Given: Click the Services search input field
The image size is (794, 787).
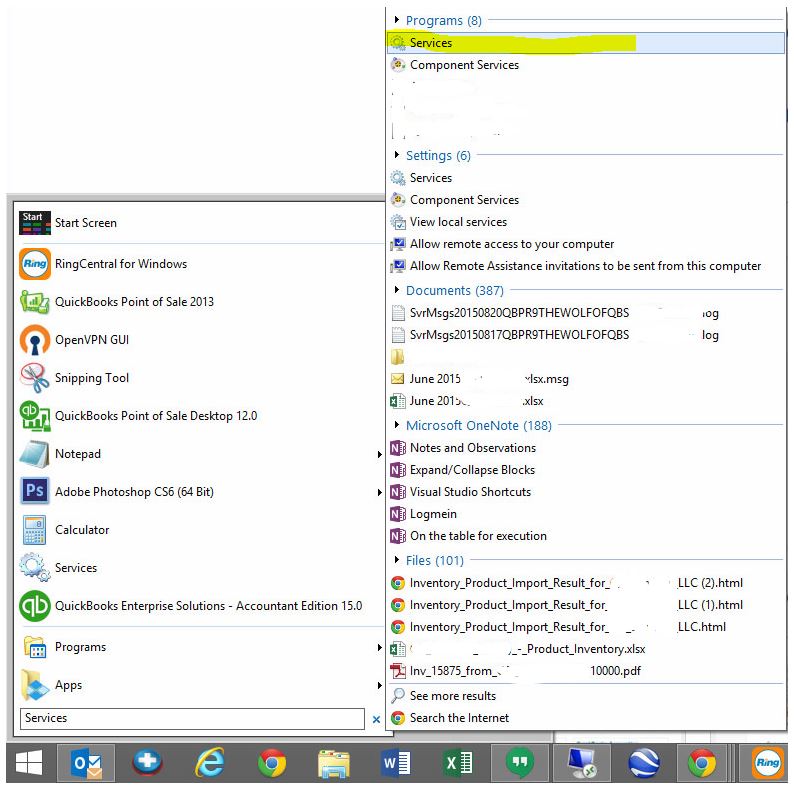Looking at the screenshot, I should pyautogui.click(x=192, y=718).
